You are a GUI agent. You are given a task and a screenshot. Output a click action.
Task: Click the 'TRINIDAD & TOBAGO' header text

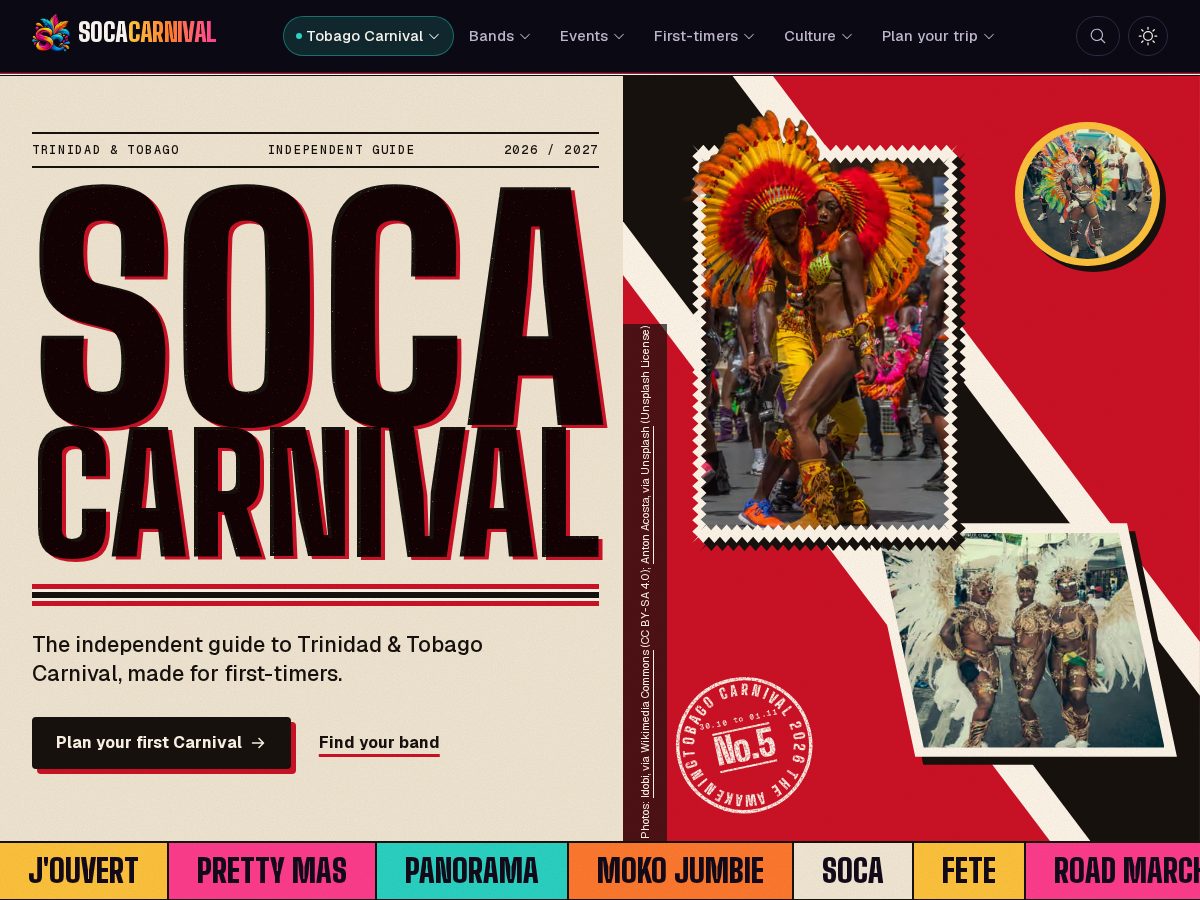click(x=106, y=150)
